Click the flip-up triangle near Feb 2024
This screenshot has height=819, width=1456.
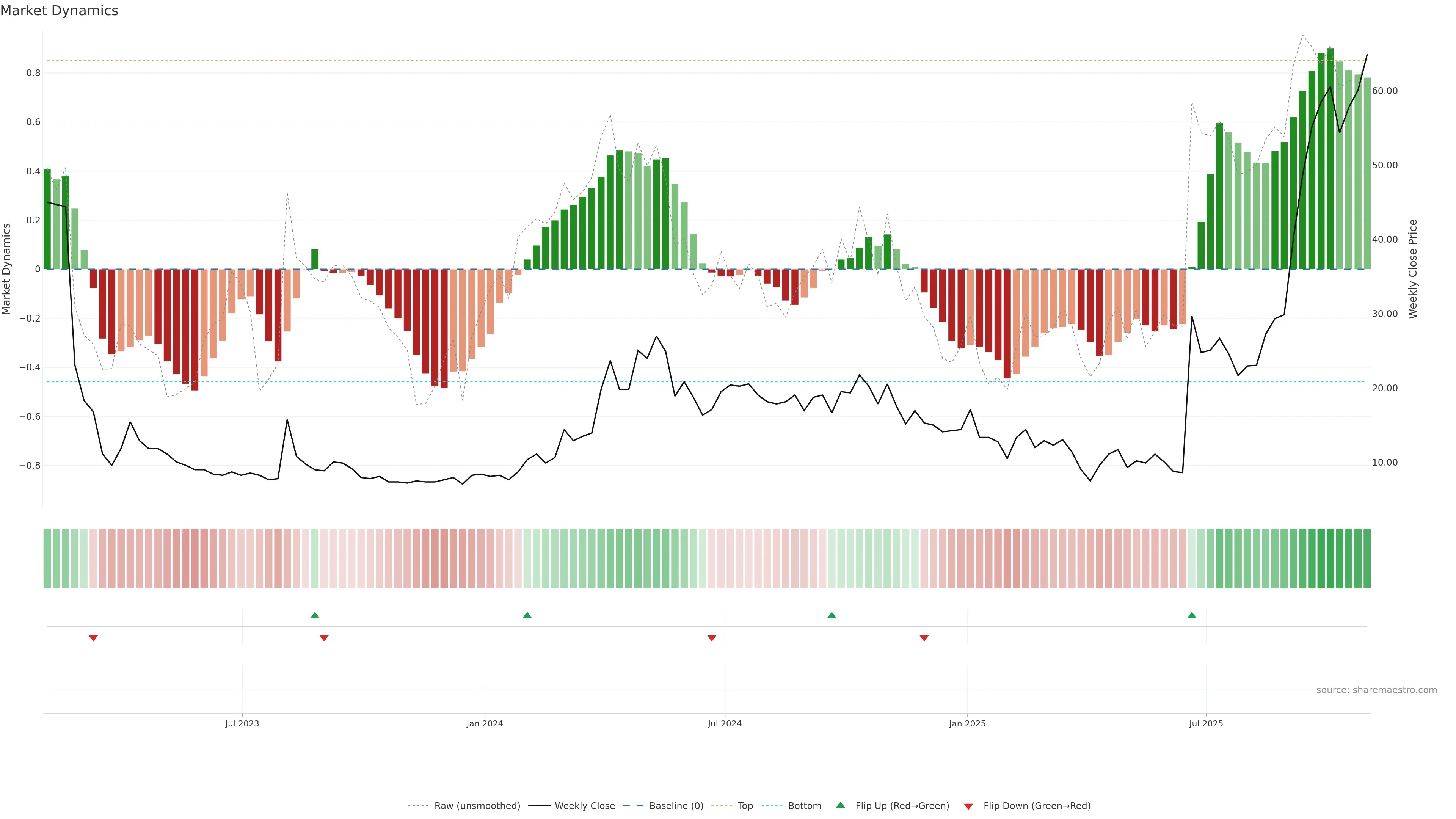[527, 615]
